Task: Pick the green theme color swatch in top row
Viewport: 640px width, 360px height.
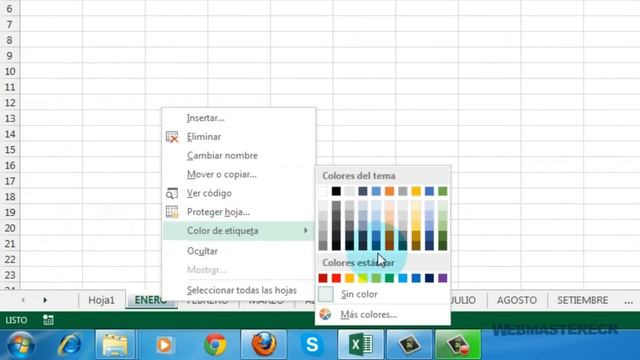Action: pos(442,191)
